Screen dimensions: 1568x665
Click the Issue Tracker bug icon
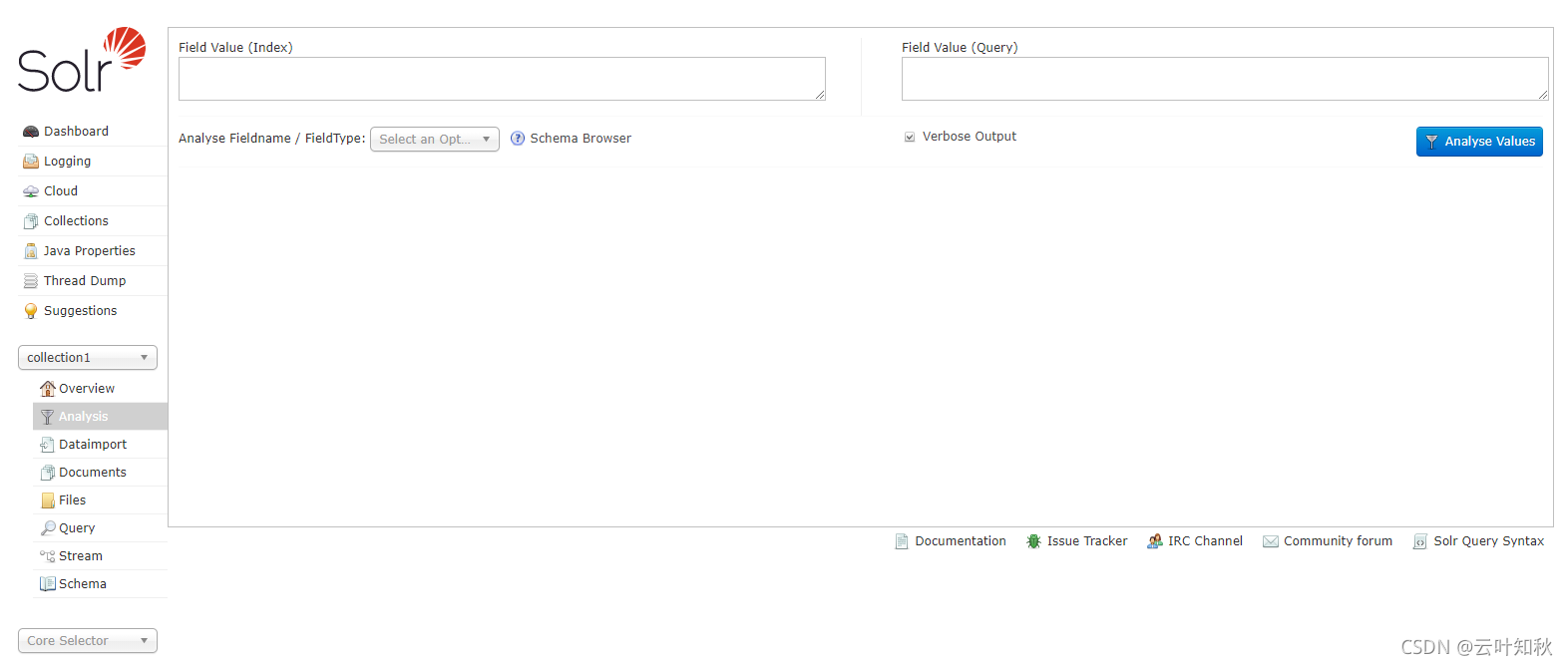(x=1033, y=541)
